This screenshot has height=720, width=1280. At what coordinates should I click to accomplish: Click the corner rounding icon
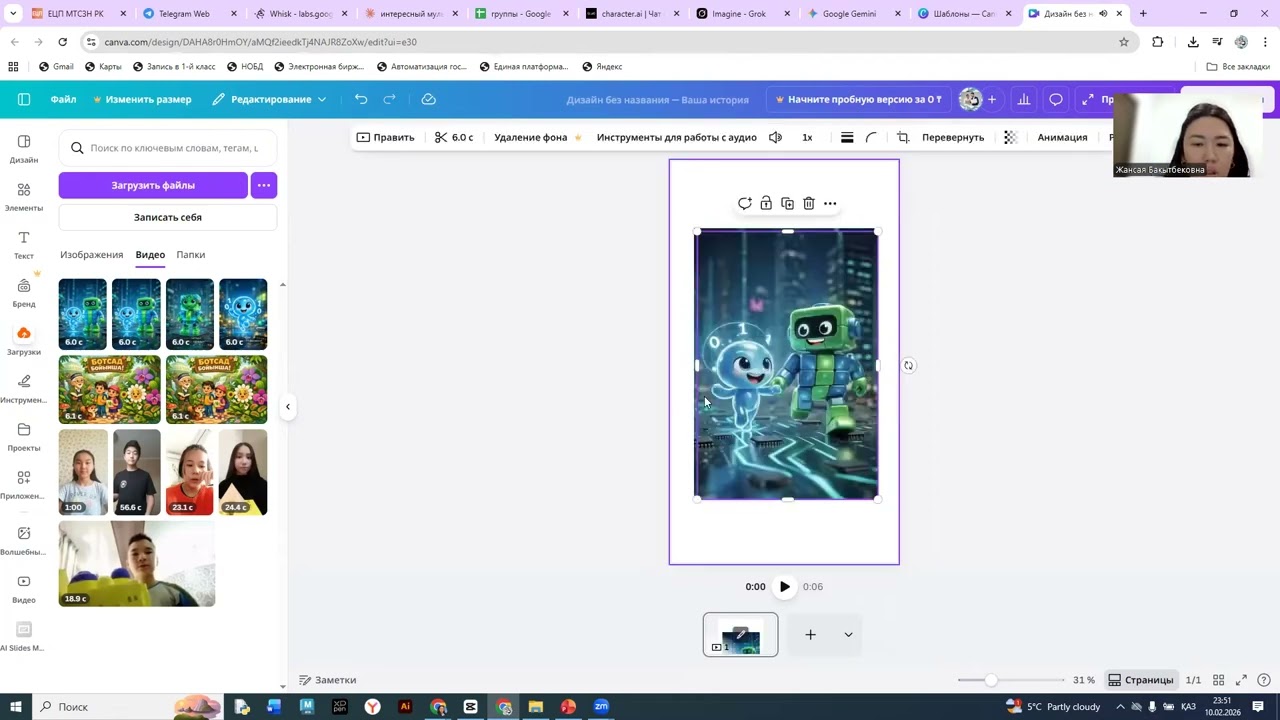pyautogui.click(x=871, y=137)
